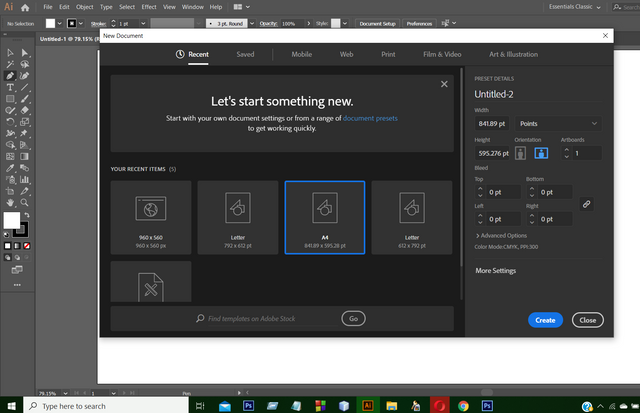Choose portrait orientation
The width and height of the screenshot is (640, 413).
coord(520,153)
